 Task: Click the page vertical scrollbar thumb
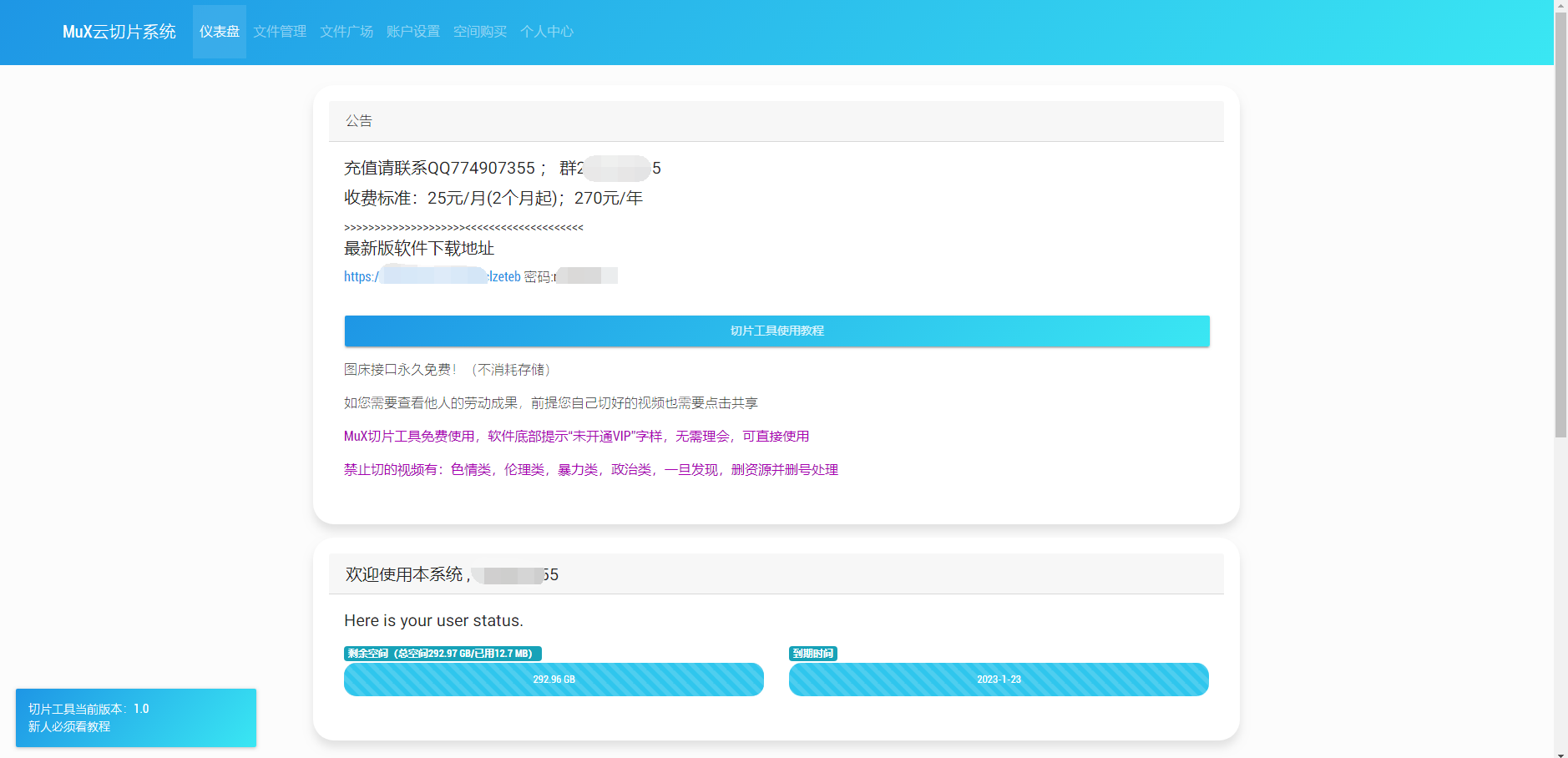[x=1560, y=224]
